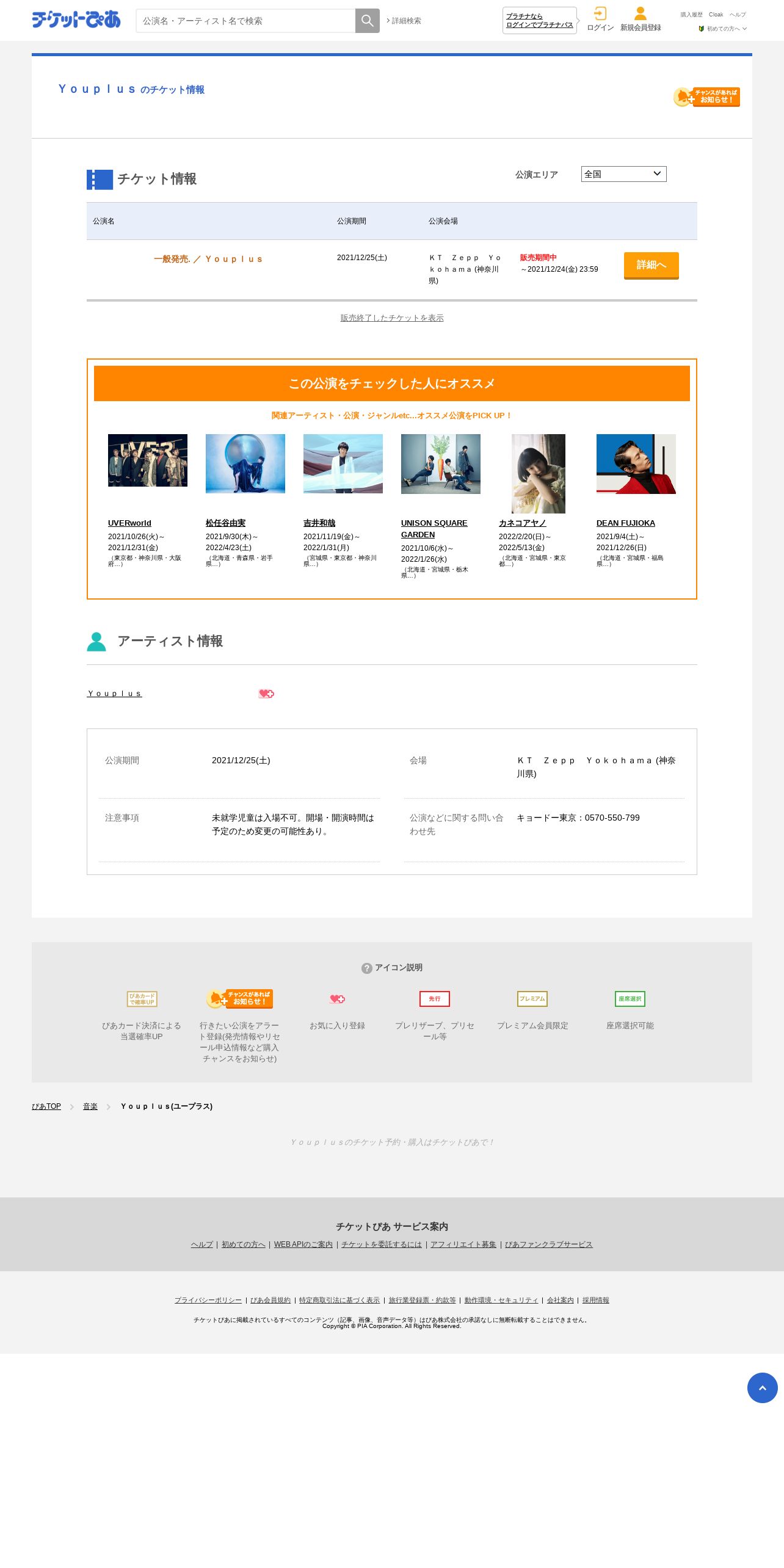Open WEB APIのご案内 footer link
The width and height of the screenshot is (784, 1568).
click(303, 1244)
